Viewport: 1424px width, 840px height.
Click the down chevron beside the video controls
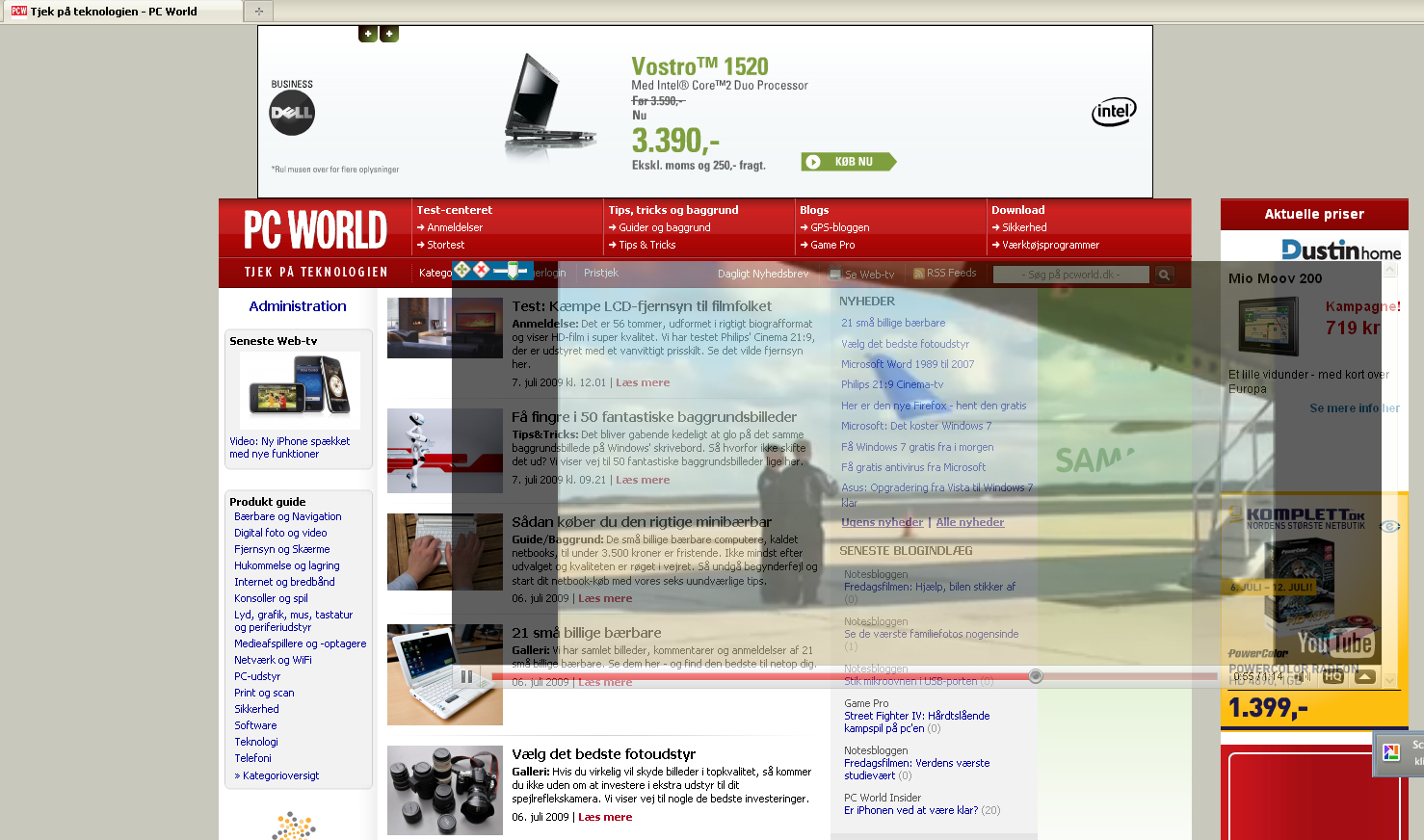coord(1389,680)
